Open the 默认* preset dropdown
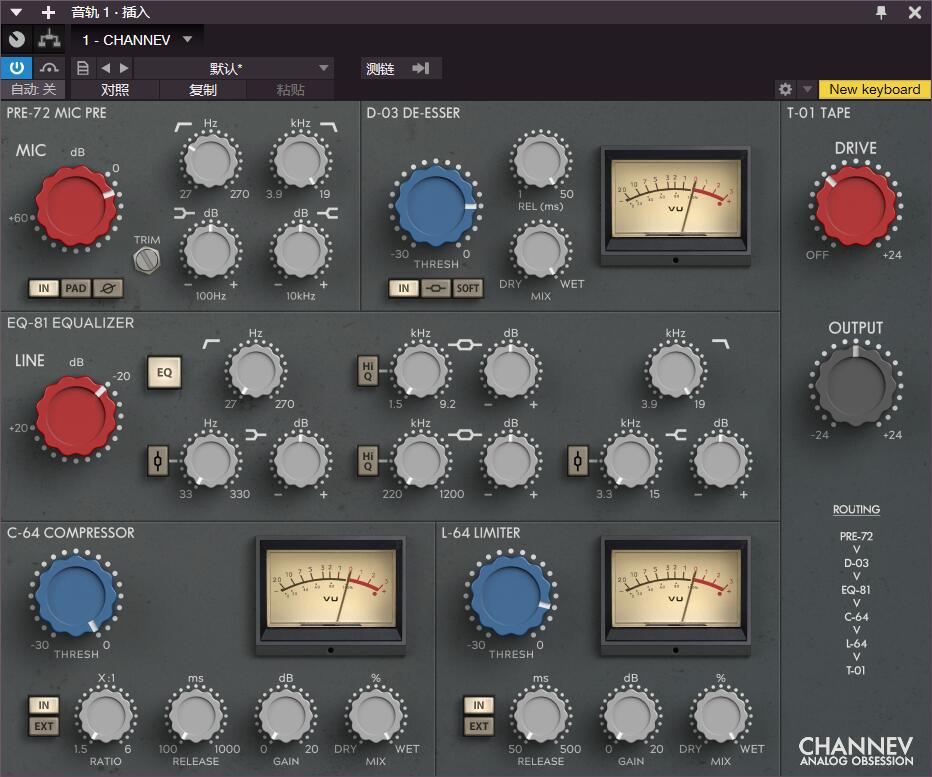 pos(234,68)
